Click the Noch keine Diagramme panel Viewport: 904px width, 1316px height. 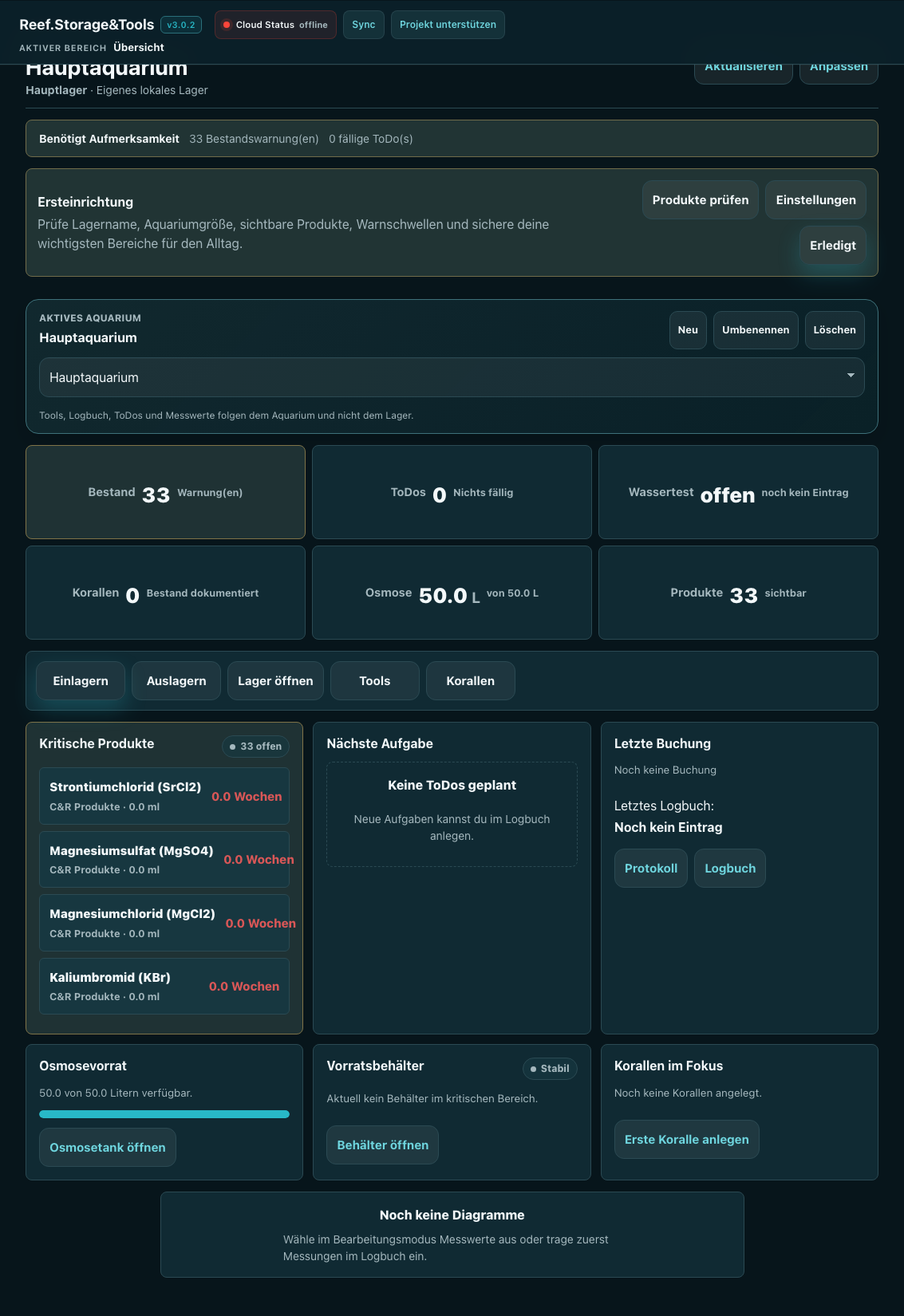pos(452,1235)
